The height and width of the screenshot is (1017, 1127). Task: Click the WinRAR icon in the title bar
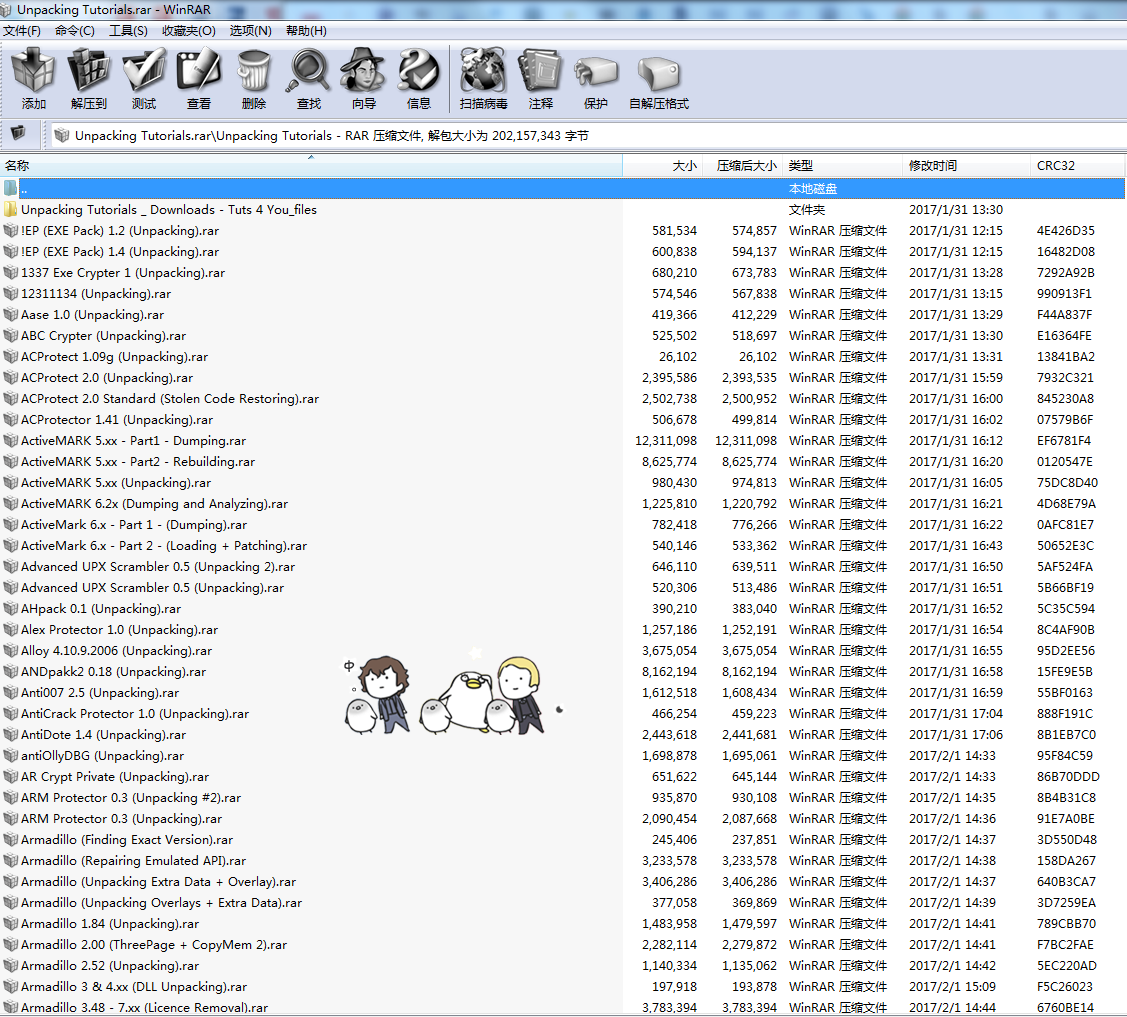click(6, 10)
